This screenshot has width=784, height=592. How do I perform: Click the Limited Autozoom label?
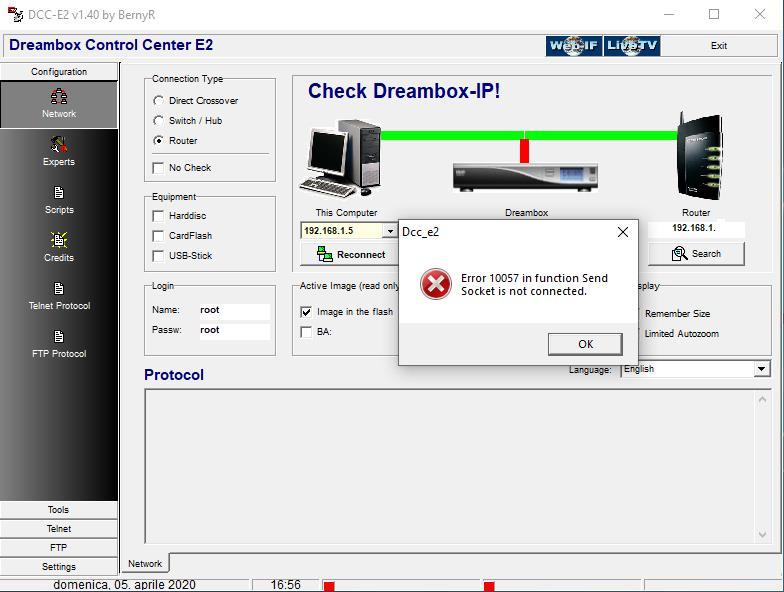coord(681,334)
